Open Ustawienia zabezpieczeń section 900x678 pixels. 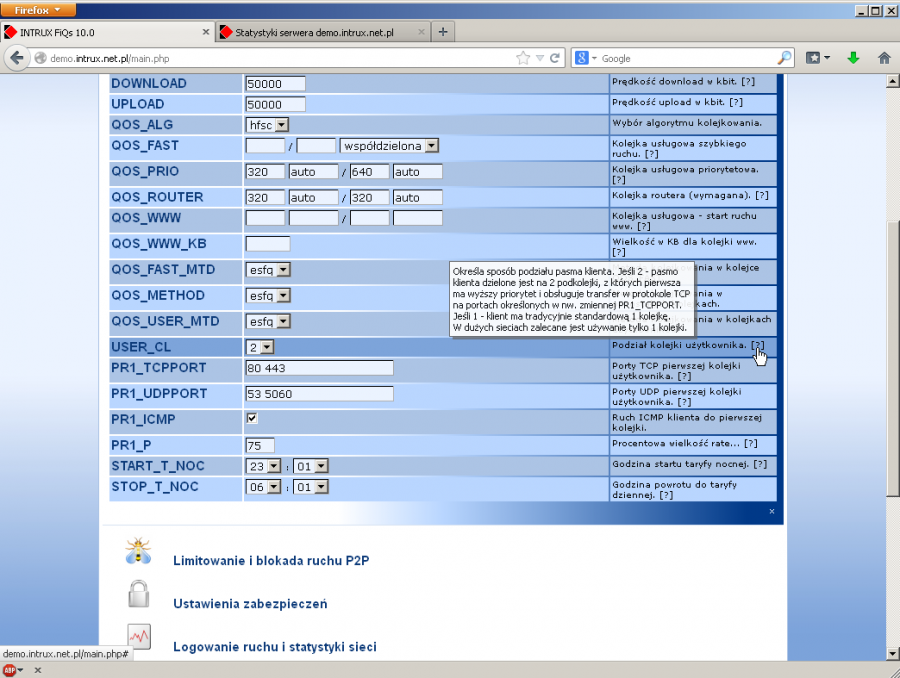click(250, 604)
